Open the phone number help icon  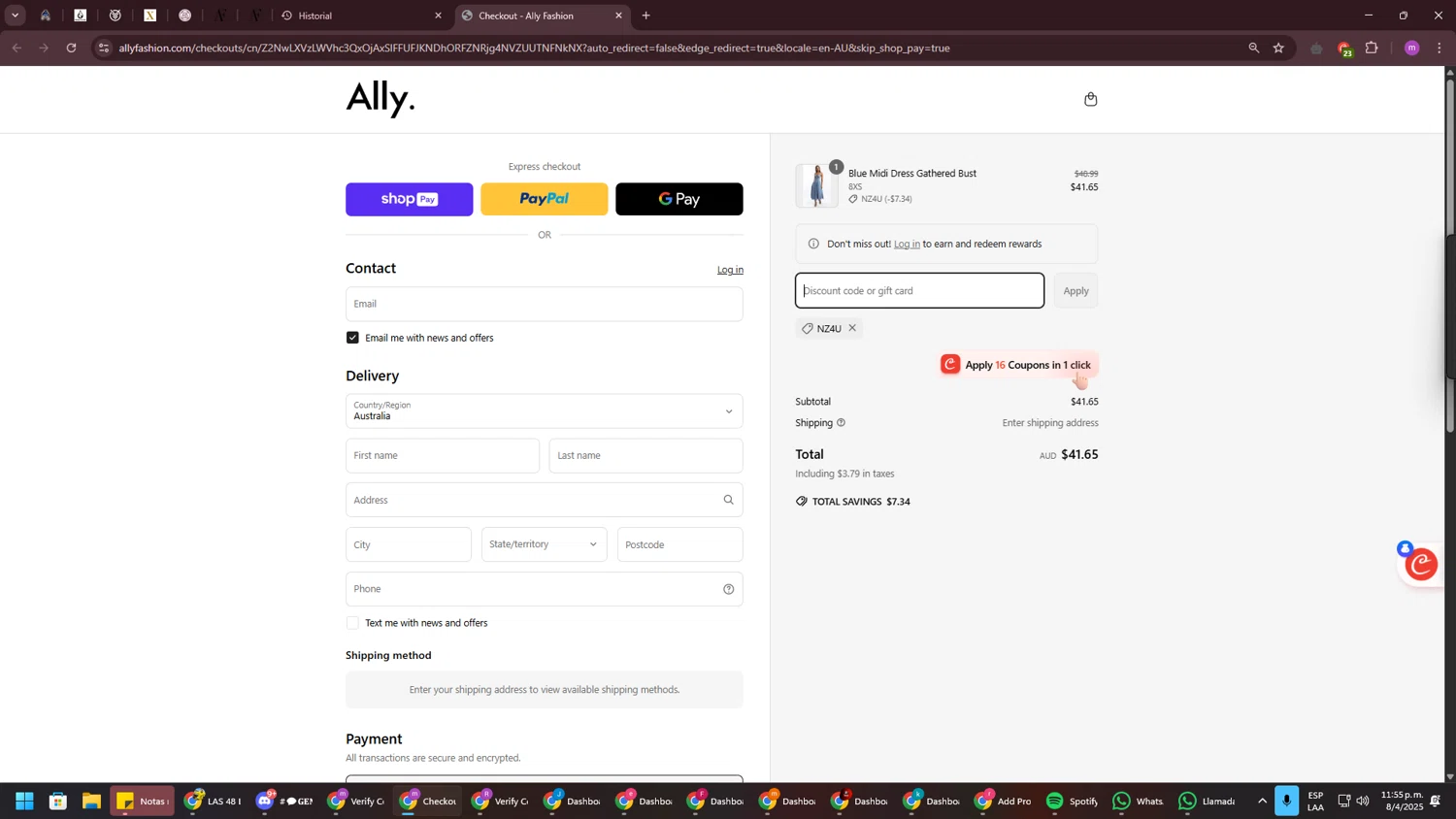[x=728, y=589]
